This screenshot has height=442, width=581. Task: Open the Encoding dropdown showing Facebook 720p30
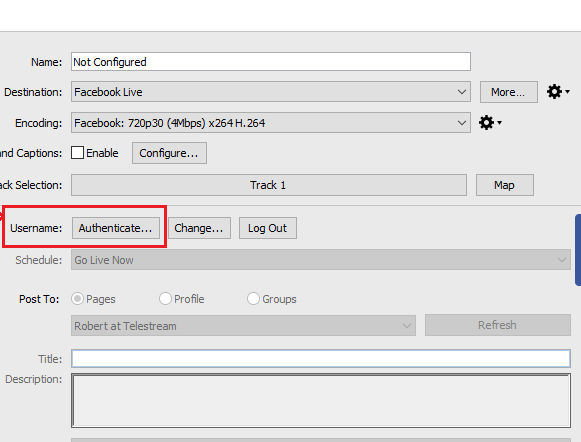click(271, 123)
